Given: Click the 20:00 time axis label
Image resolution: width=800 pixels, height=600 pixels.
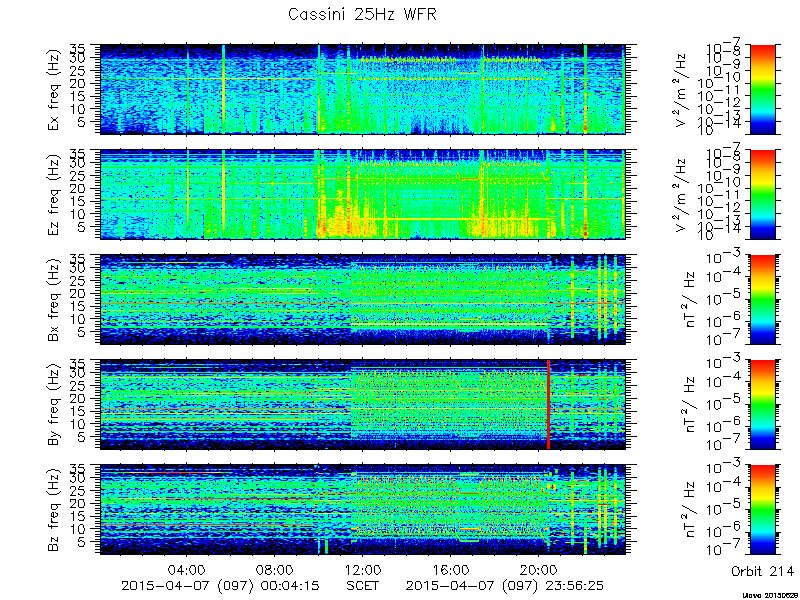Looking at the screenshot, I should tap(538, 570).
